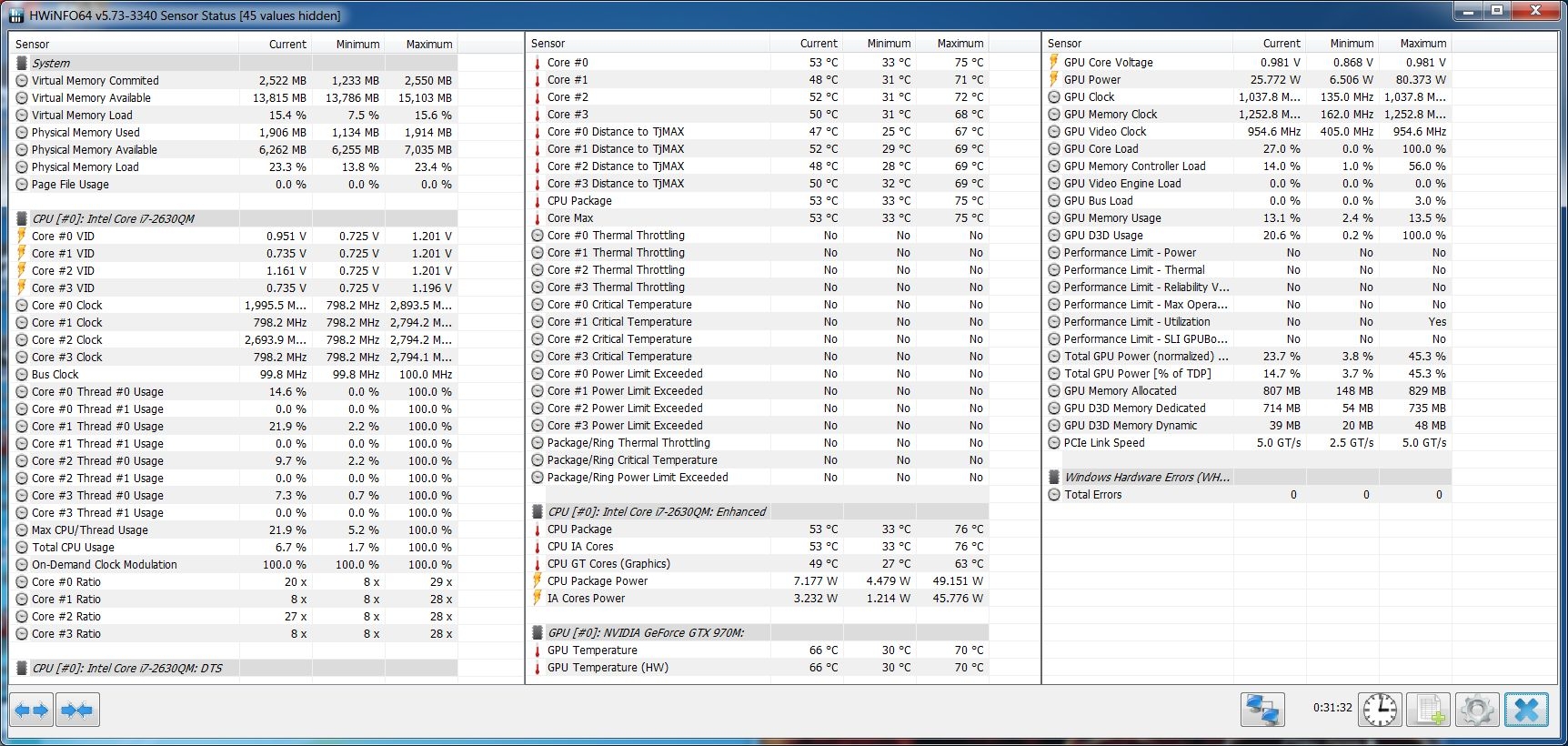
Task: Click the 80.373 W maximum GPU Power value
Action: tap(1421, 80)
